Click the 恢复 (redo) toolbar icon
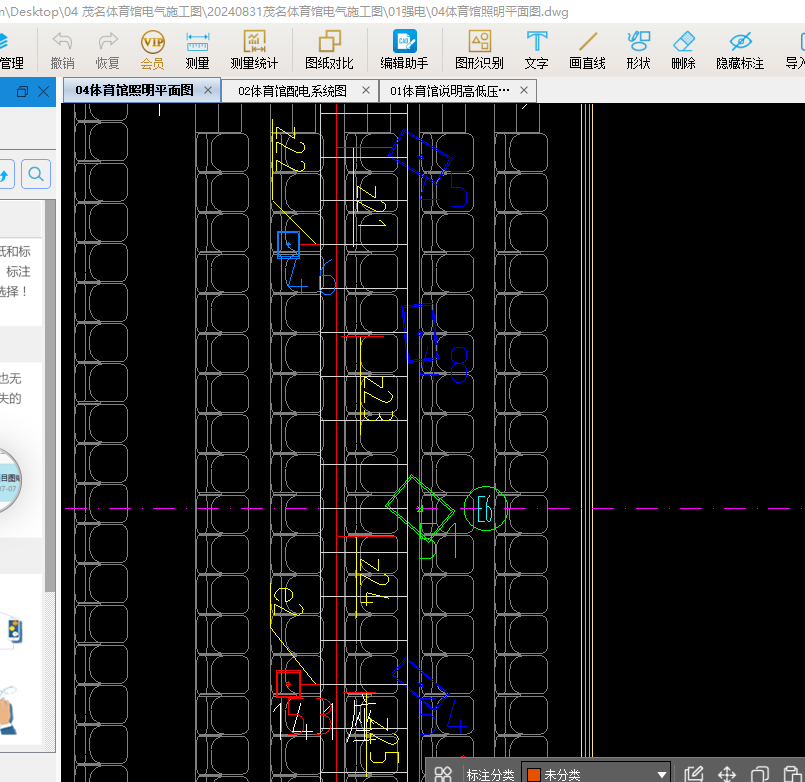 click(x=107, y=50)
